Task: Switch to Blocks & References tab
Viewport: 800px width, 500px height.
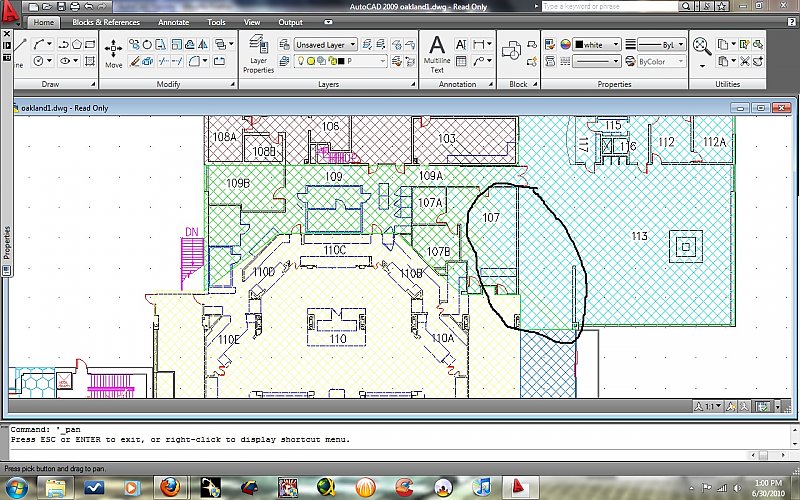Action: (106, 22)
